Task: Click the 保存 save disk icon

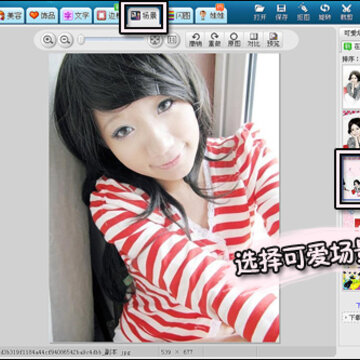Action: click(x=282, y=12)
